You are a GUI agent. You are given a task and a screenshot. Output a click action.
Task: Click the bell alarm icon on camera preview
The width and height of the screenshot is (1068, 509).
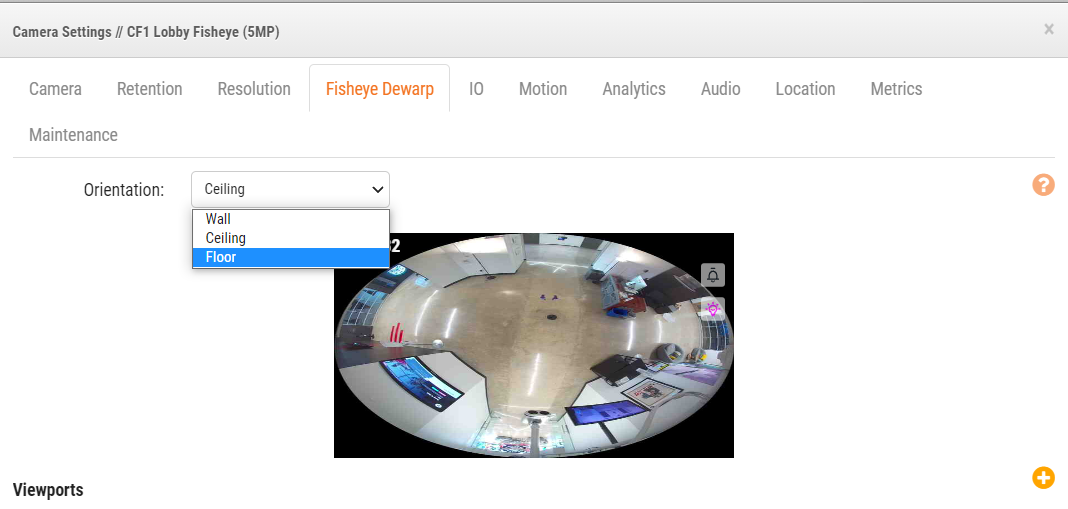(712, 275)
